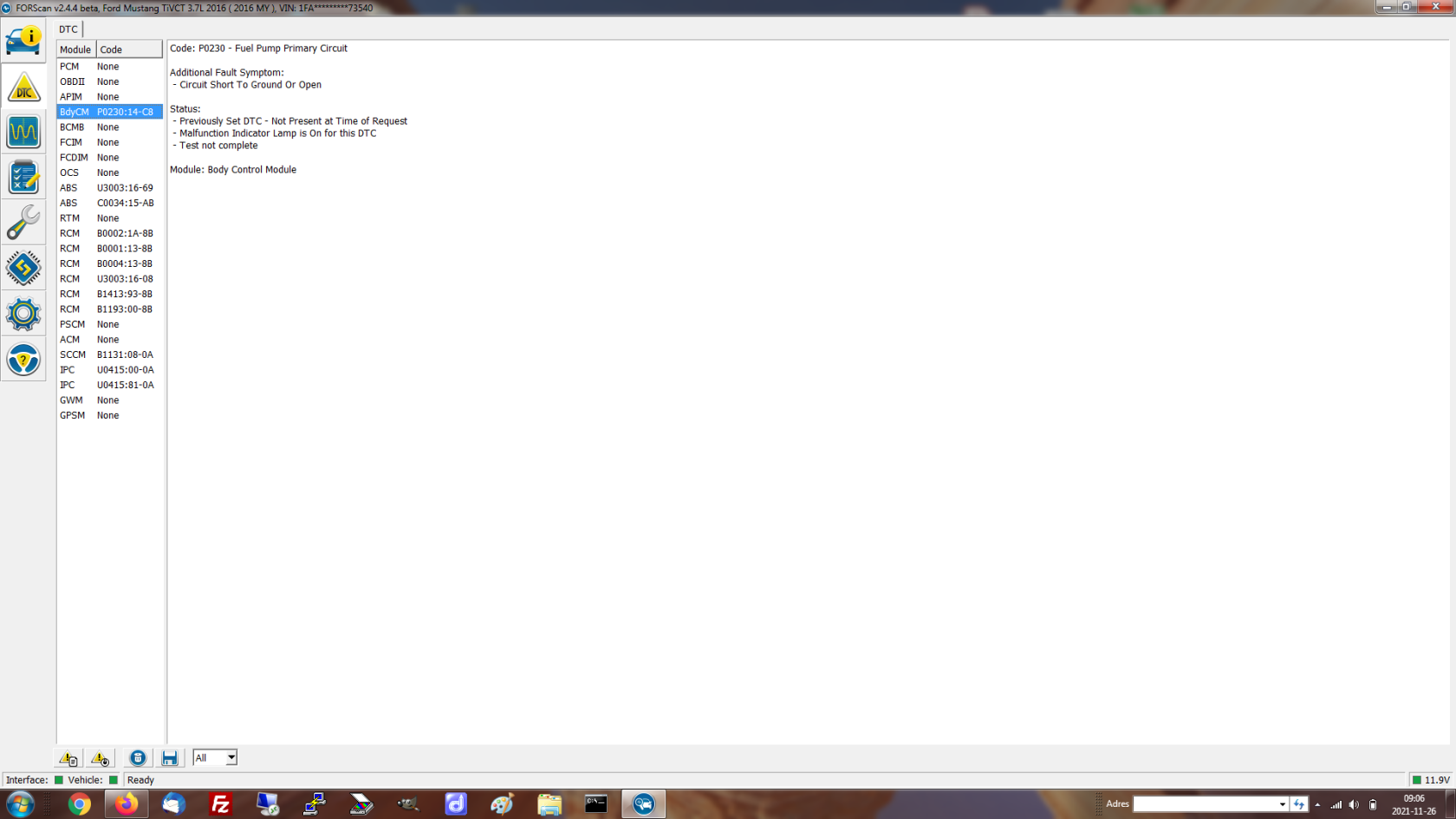Select SCCM code B1131:08-0A row
The height and width of the screenshot is (819, 1456).
[109, 354]
